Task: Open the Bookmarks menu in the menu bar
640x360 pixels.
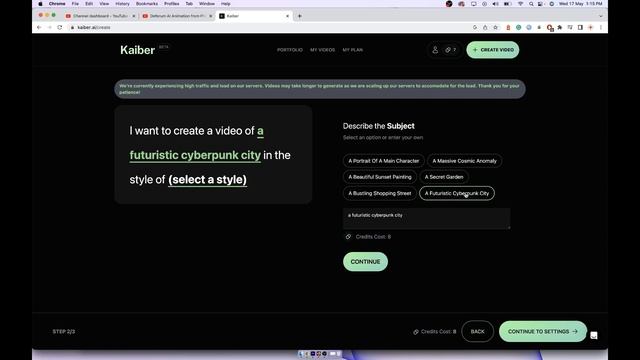Action: (147, 4)
